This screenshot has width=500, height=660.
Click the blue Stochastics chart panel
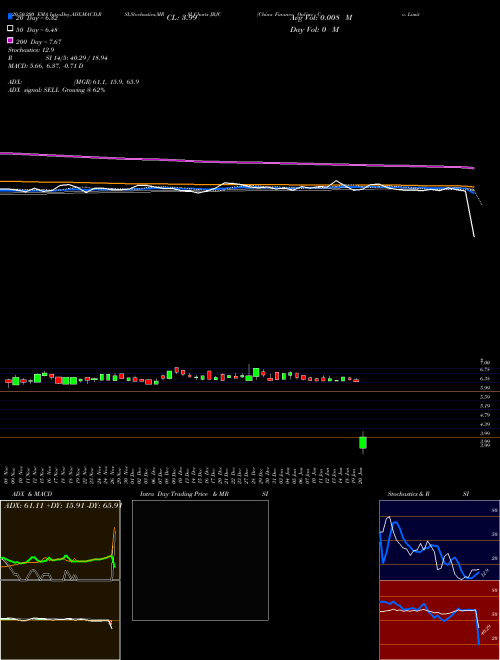point(439,540)
